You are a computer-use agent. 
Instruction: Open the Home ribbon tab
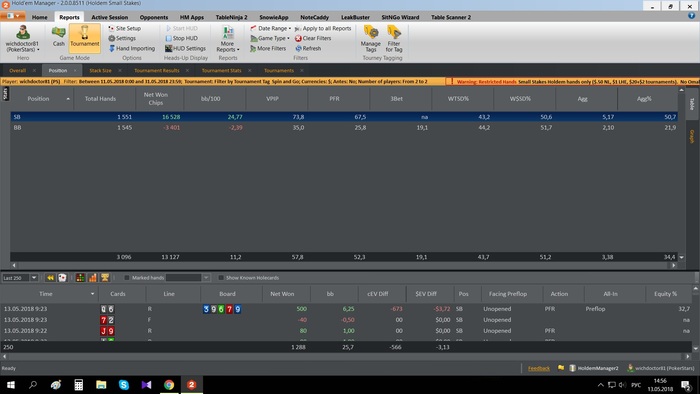pyautogui.click(x=39, y=17)
